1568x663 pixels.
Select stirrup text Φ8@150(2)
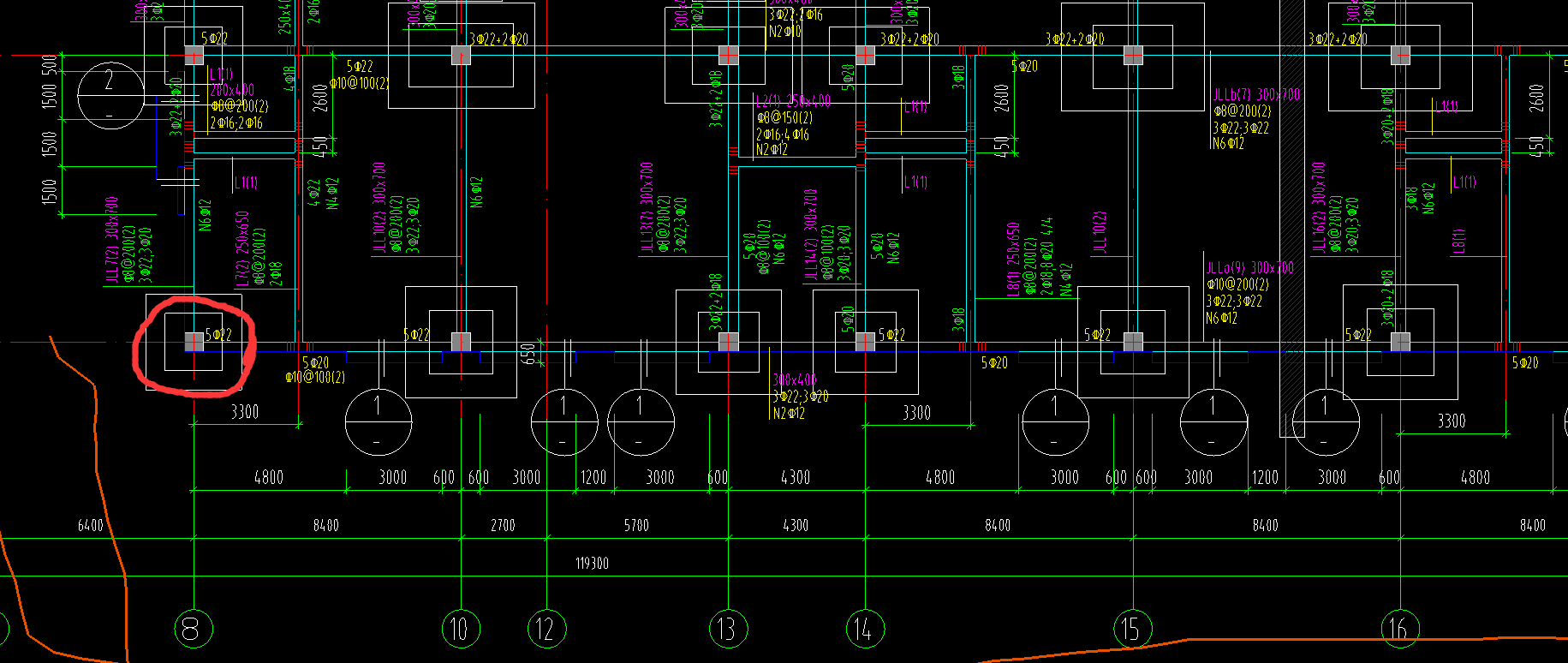tap(784, 117)
